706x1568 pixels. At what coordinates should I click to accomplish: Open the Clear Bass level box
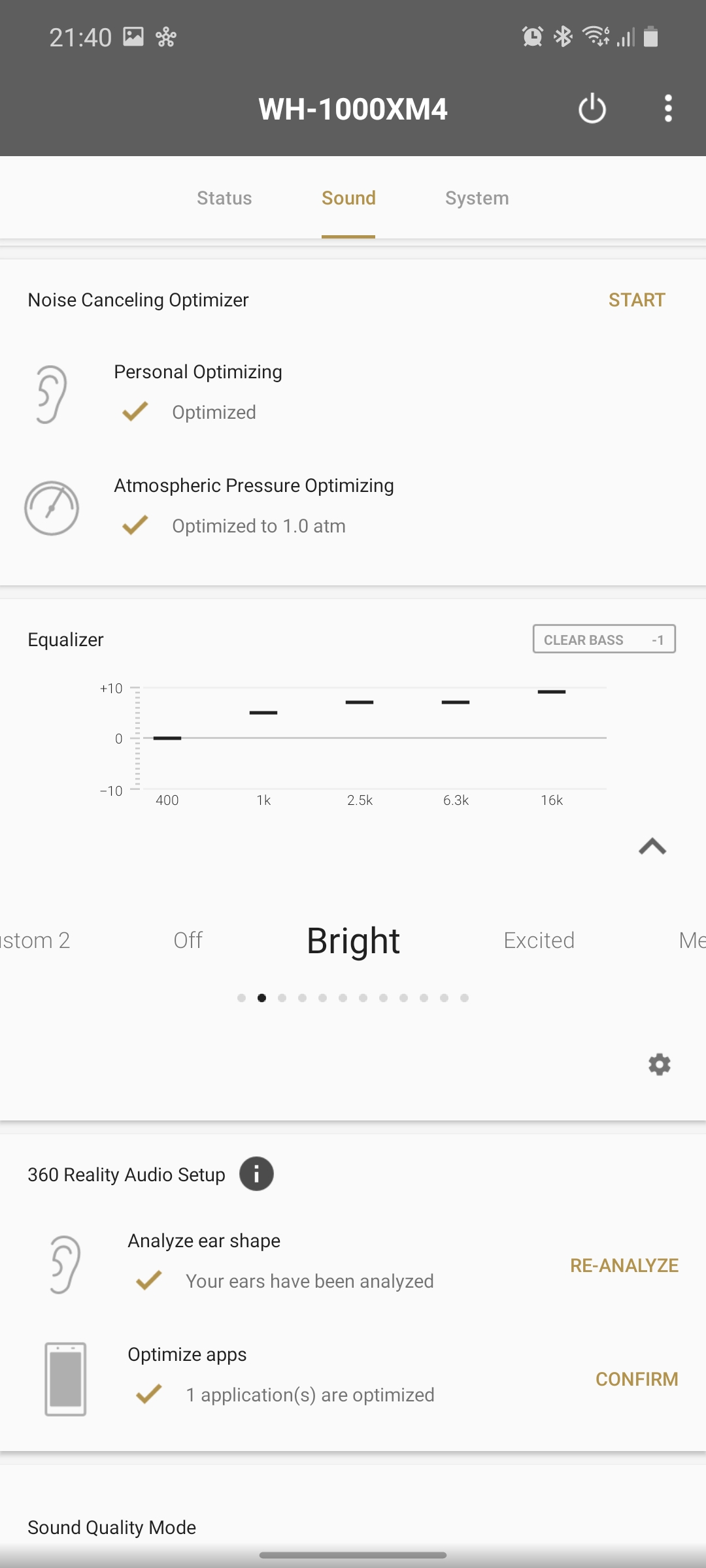(x=604, y=640)
